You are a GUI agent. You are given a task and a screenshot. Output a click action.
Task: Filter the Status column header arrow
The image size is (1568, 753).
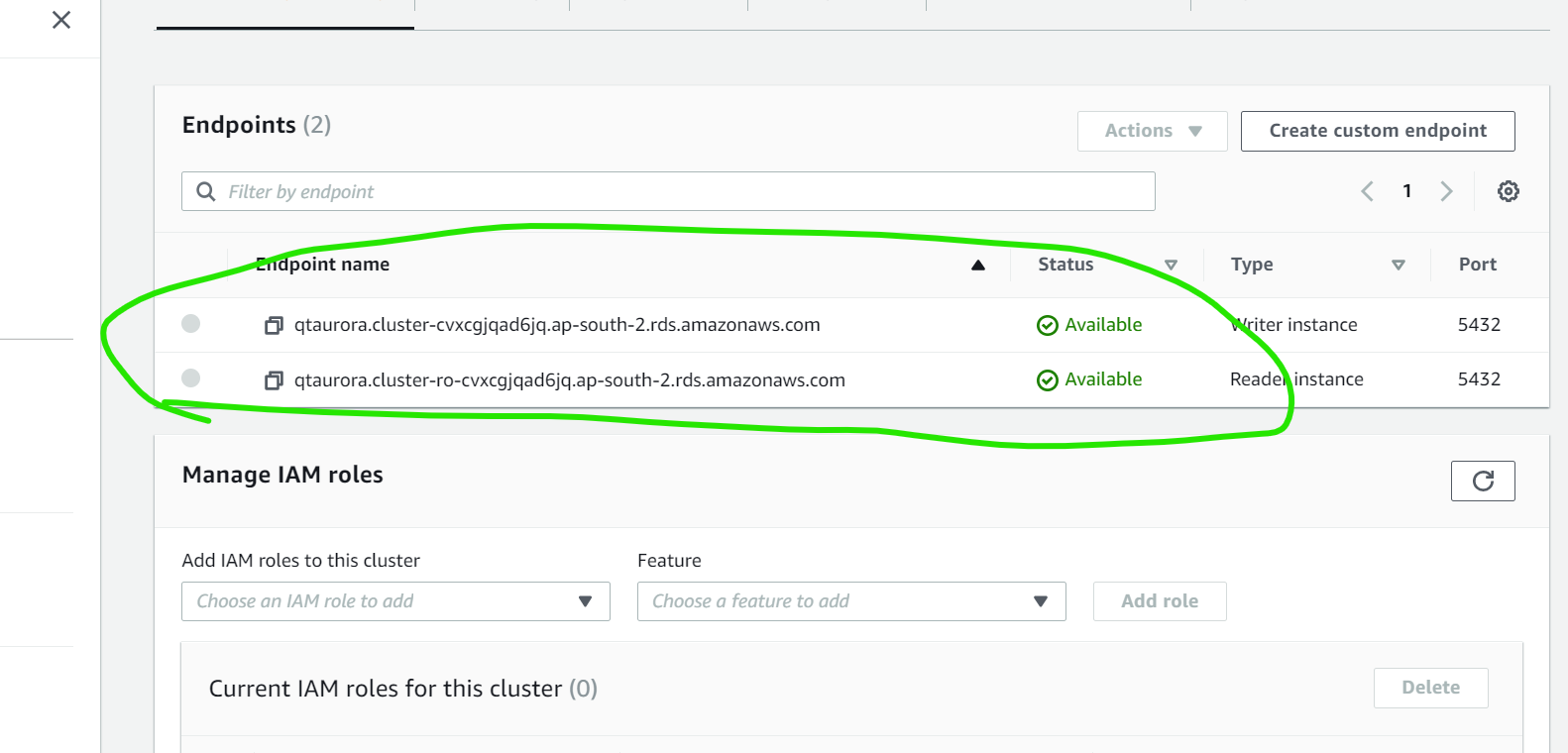click(x=1172, y=265)
